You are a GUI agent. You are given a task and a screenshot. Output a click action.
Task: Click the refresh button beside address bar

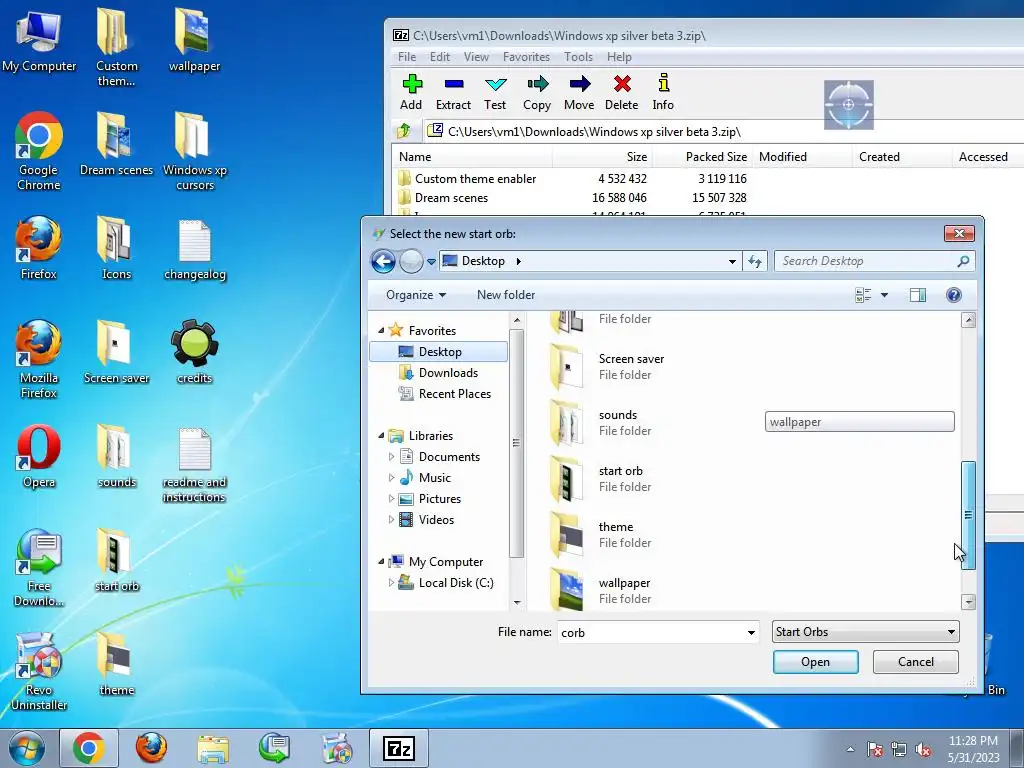click(755, 261)
